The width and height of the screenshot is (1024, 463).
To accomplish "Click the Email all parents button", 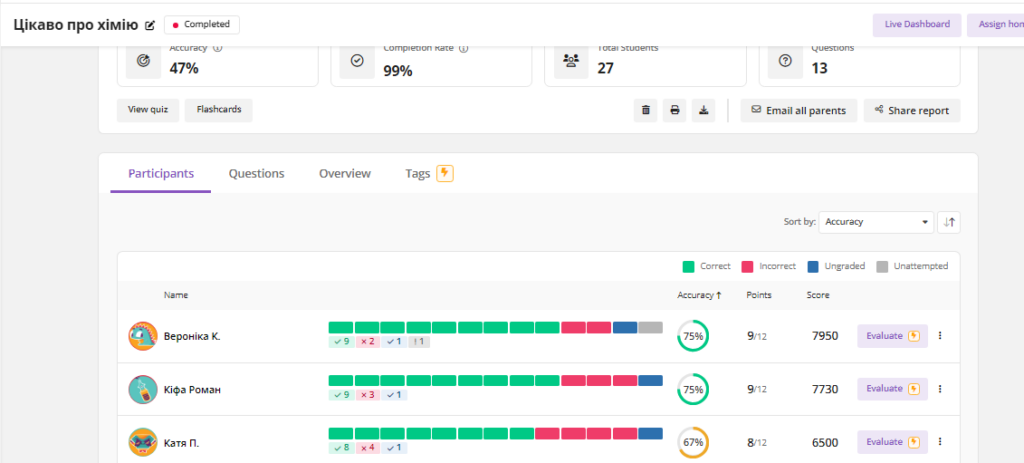I will 798,110.
